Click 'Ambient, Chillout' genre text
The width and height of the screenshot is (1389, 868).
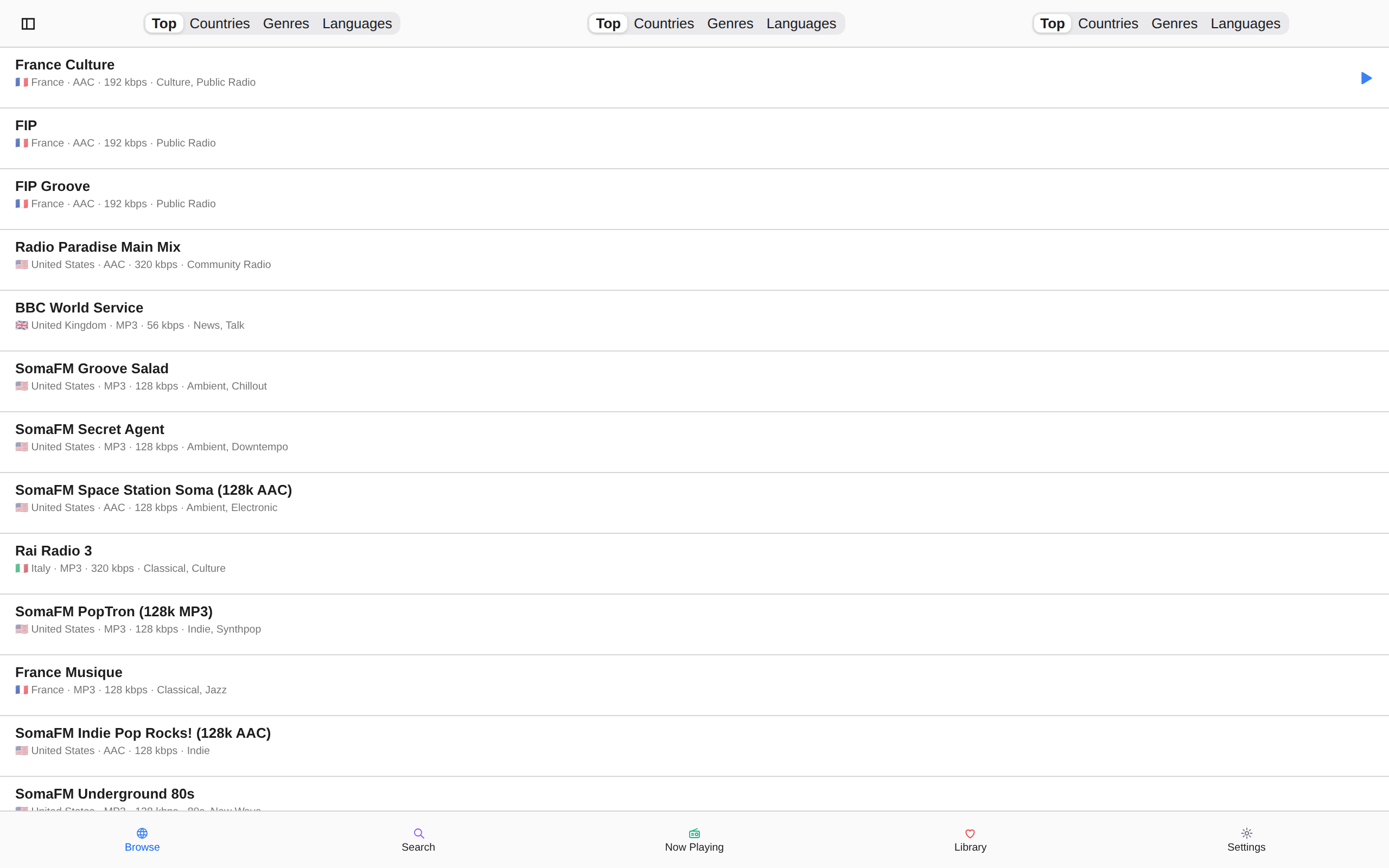227,386
